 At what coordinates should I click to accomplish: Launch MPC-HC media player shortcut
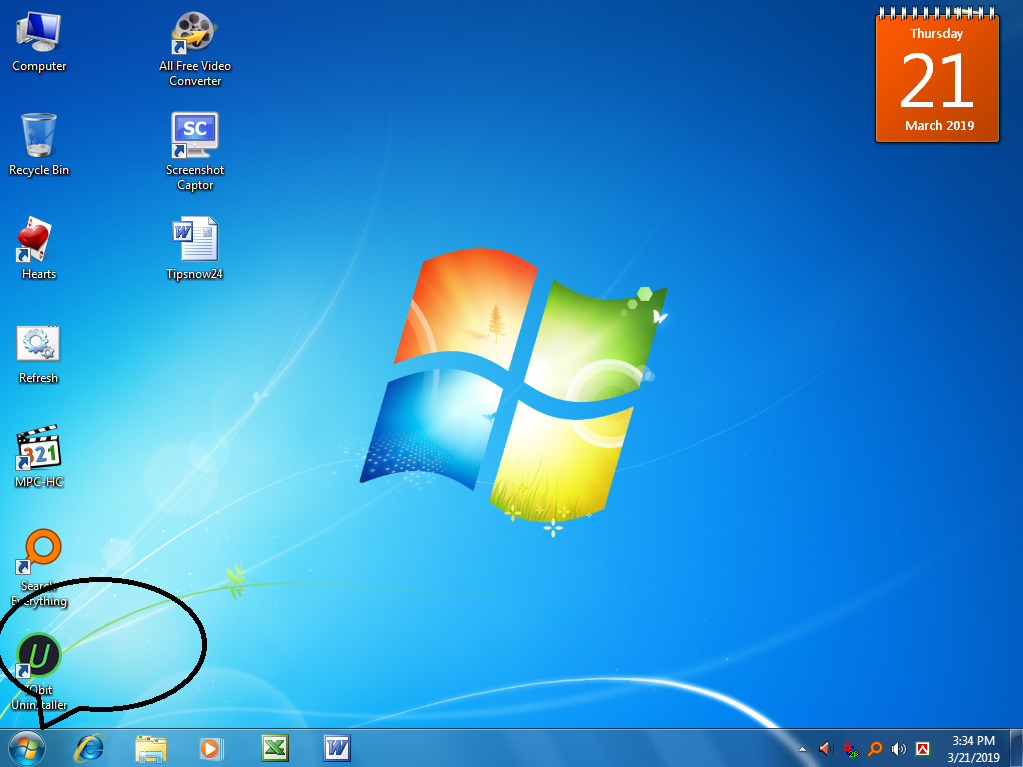(38, 457)
